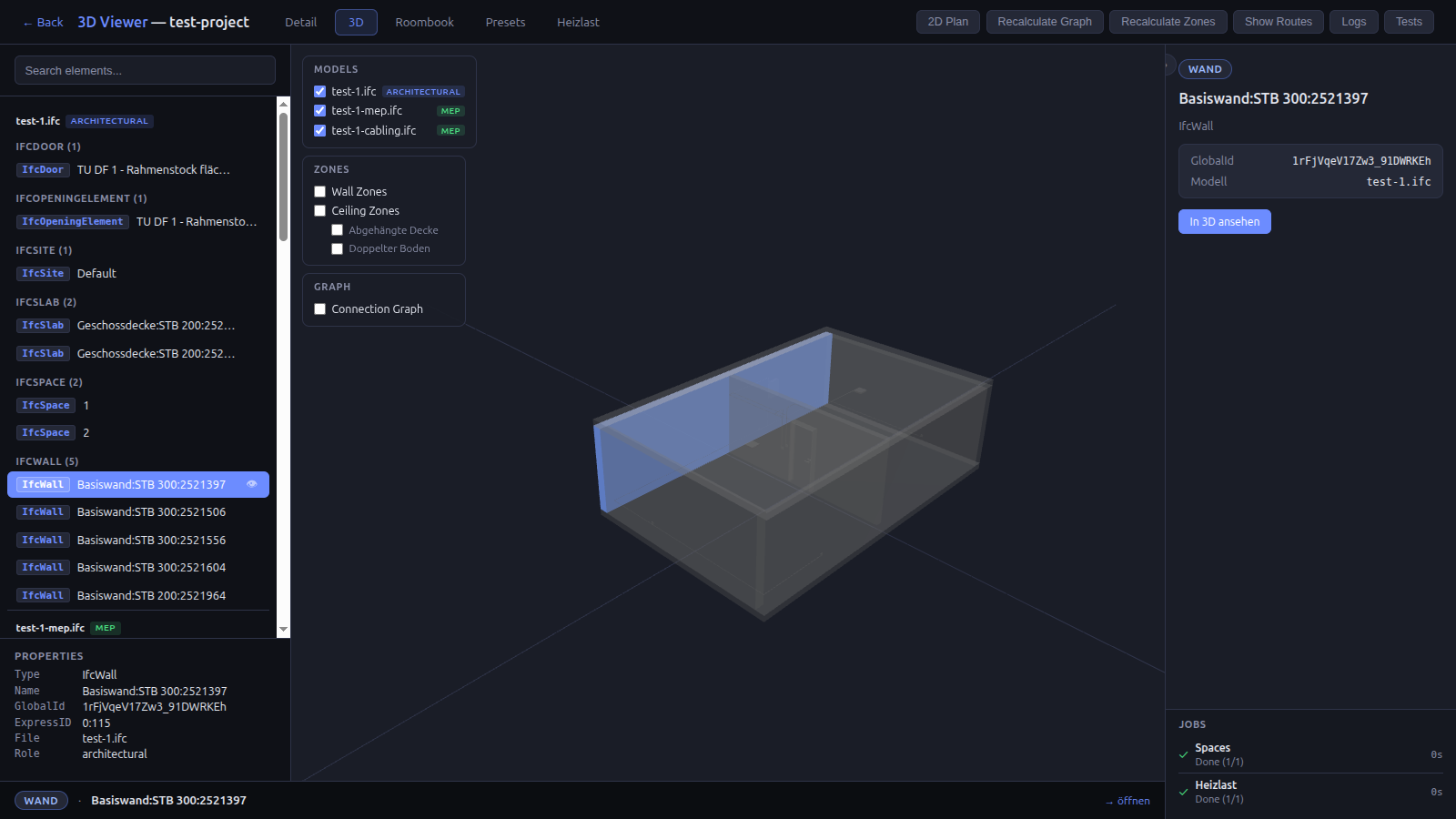
Task: Click the In 3D ansehen button
Action: click(1225, 221)
